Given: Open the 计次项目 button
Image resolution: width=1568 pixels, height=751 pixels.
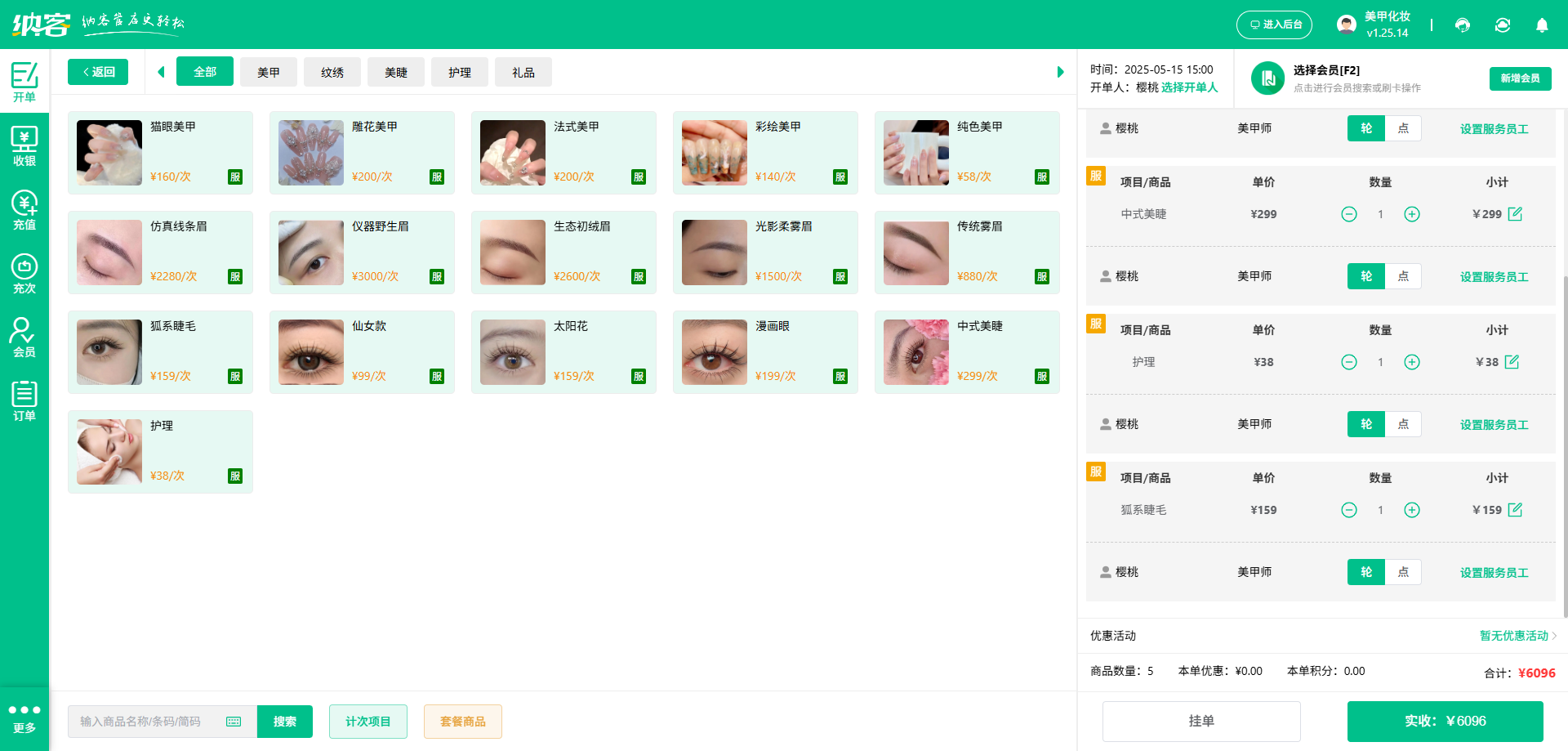Looking at the screenshot, I should 368,722.
